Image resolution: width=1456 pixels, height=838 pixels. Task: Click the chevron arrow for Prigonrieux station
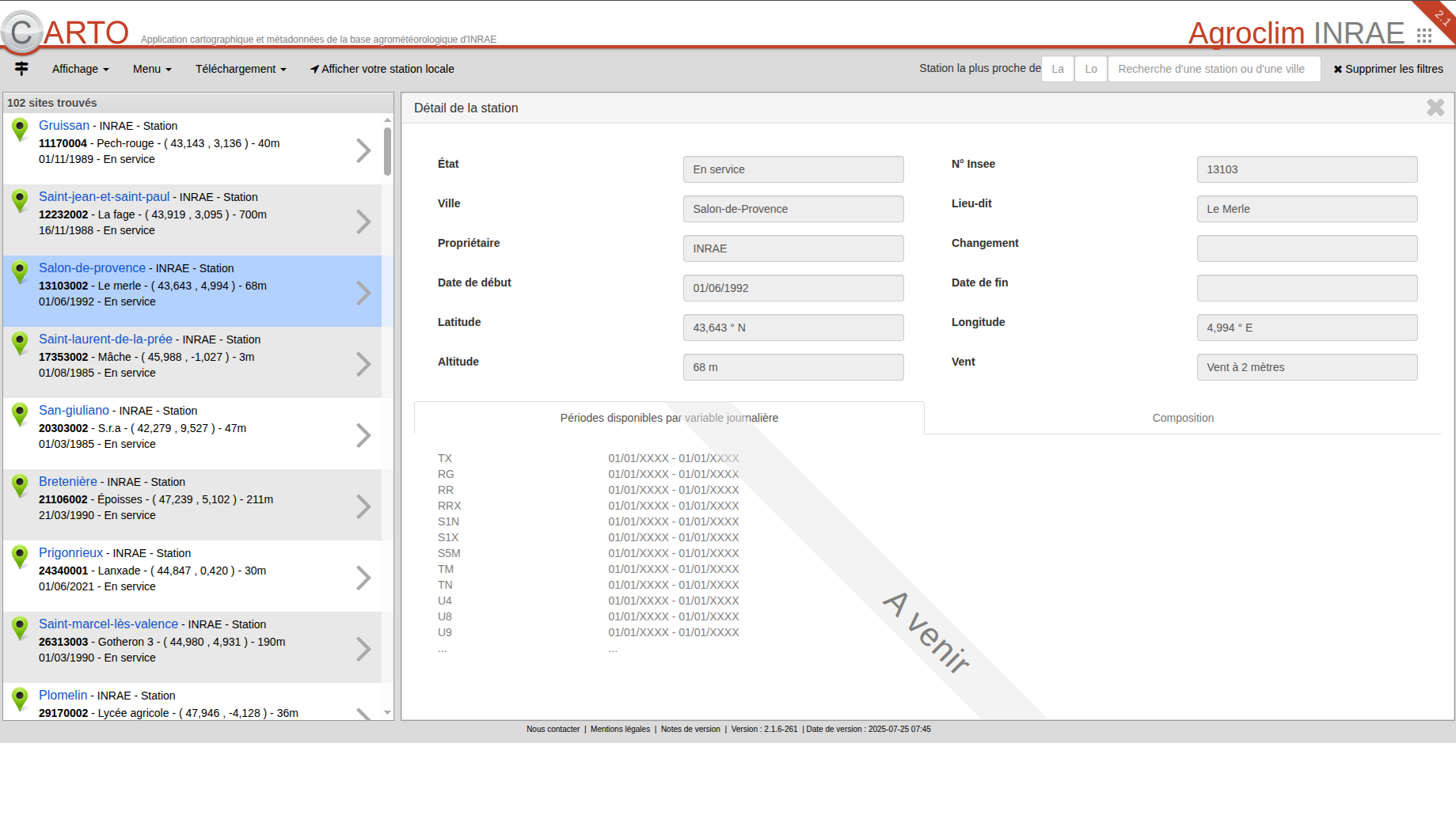pos(363,578)
